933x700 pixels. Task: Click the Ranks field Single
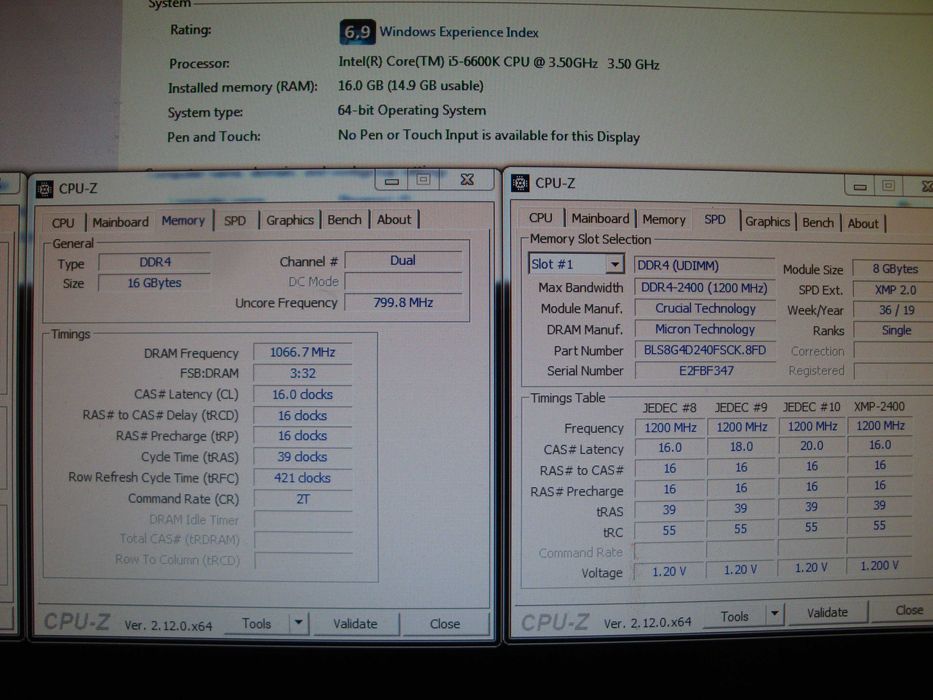[x=893, y=330]
